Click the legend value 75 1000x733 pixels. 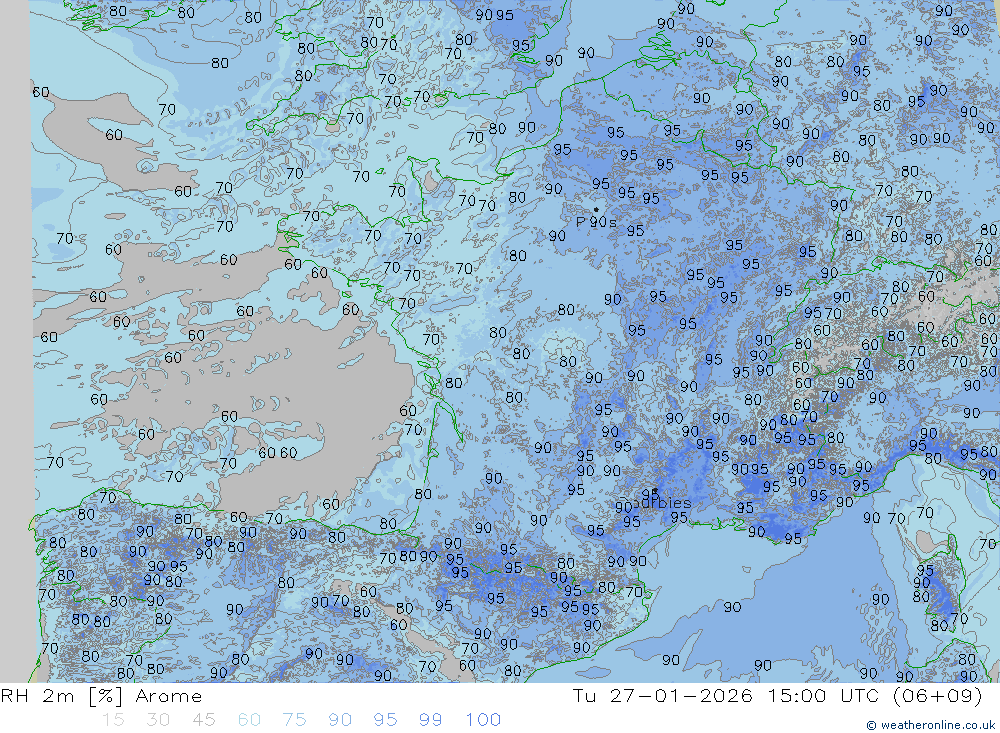(294, 720)
